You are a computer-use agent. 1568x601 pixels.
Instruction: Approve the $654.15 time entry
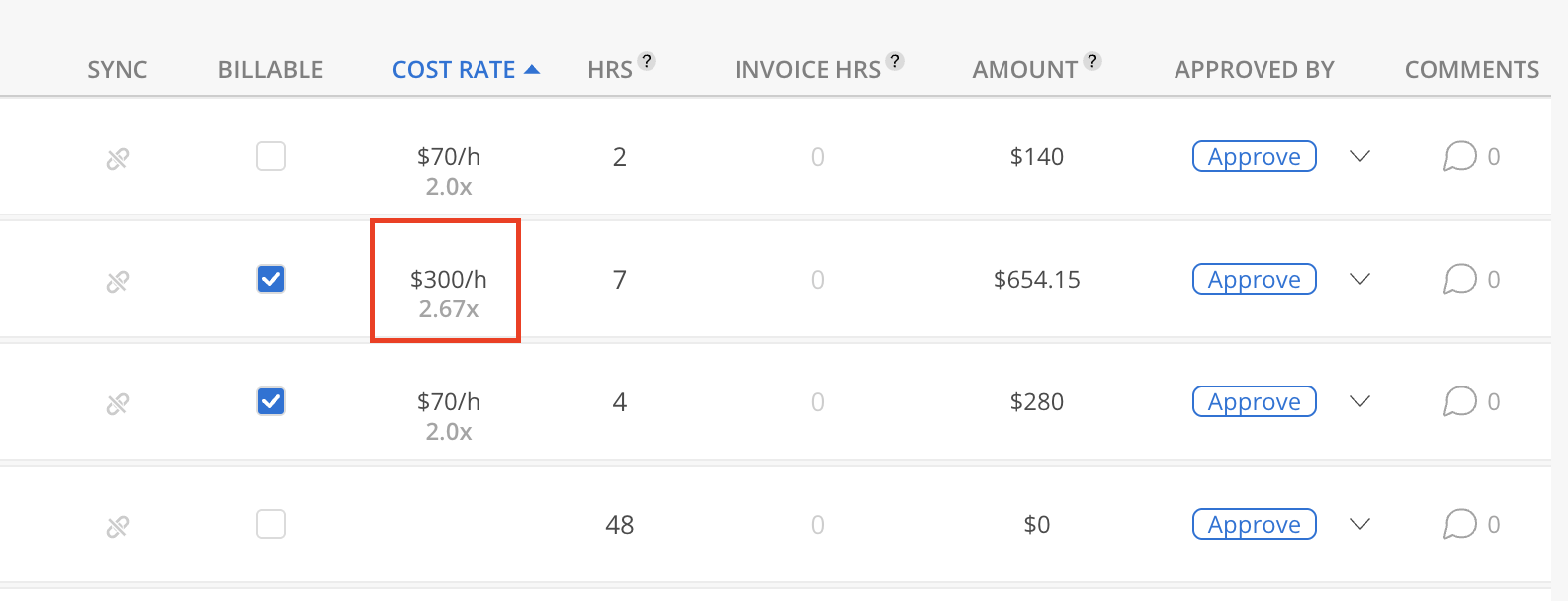pyautogui.click(x=1254, y=279)
